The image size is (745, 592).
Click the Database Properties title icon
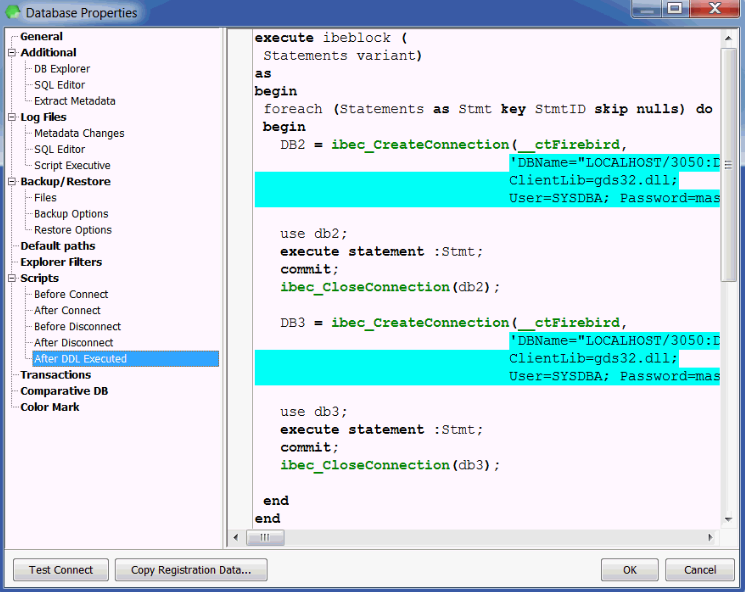pyautogui.click(x=13, y=12)
